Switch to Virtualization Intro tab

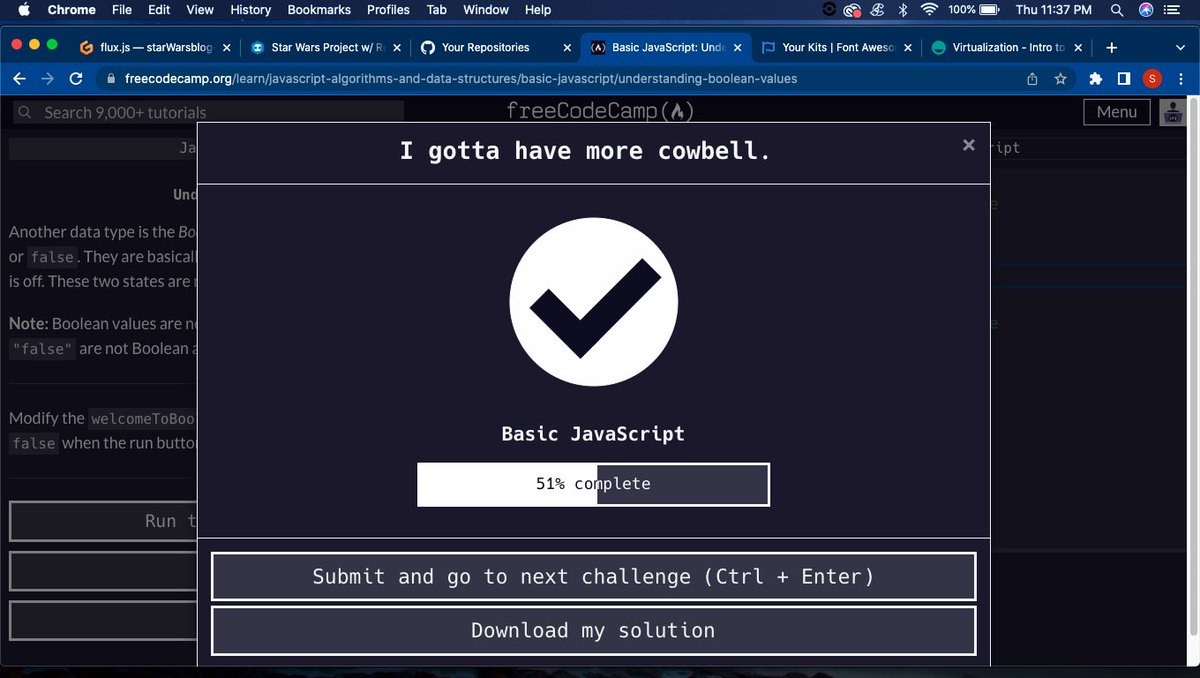click(1007, 47)
